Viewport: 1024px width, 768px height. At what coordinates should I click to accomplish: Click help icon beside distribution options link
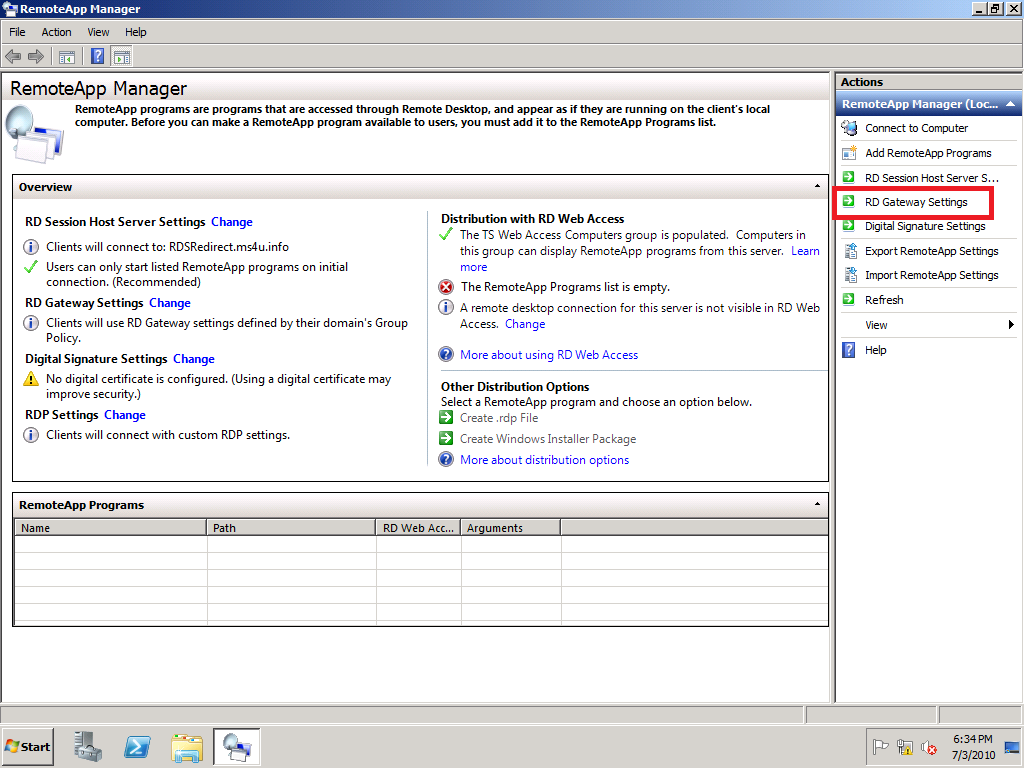tap(446, 459)
